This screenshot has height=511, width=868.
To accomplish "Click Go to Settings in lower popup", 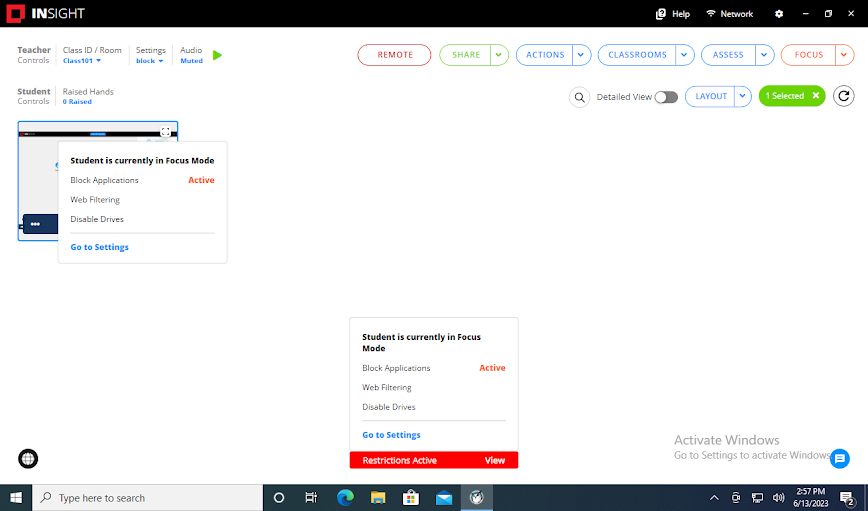I will (391, 435).
